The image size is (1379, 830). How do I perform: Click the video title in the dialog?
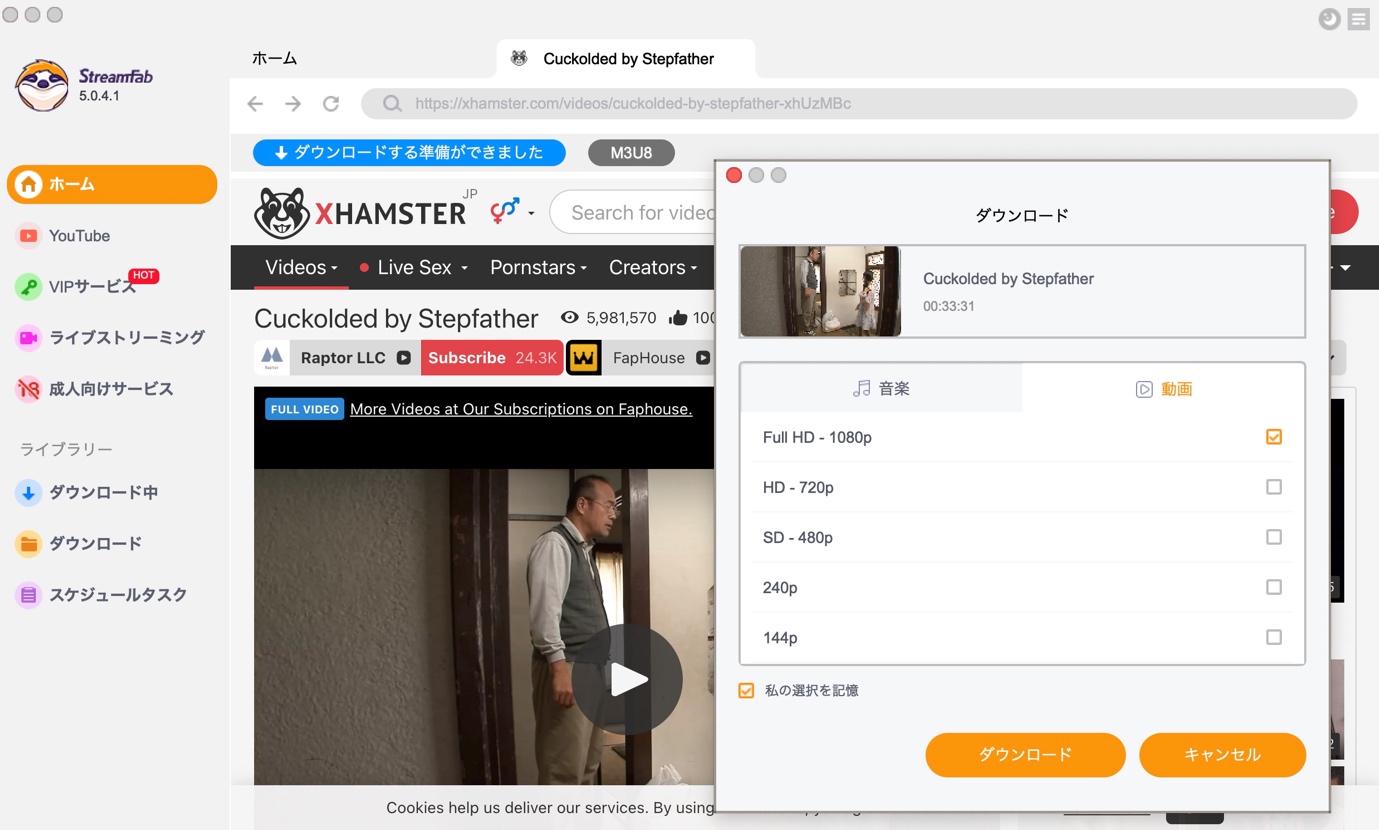point(1008,279)
